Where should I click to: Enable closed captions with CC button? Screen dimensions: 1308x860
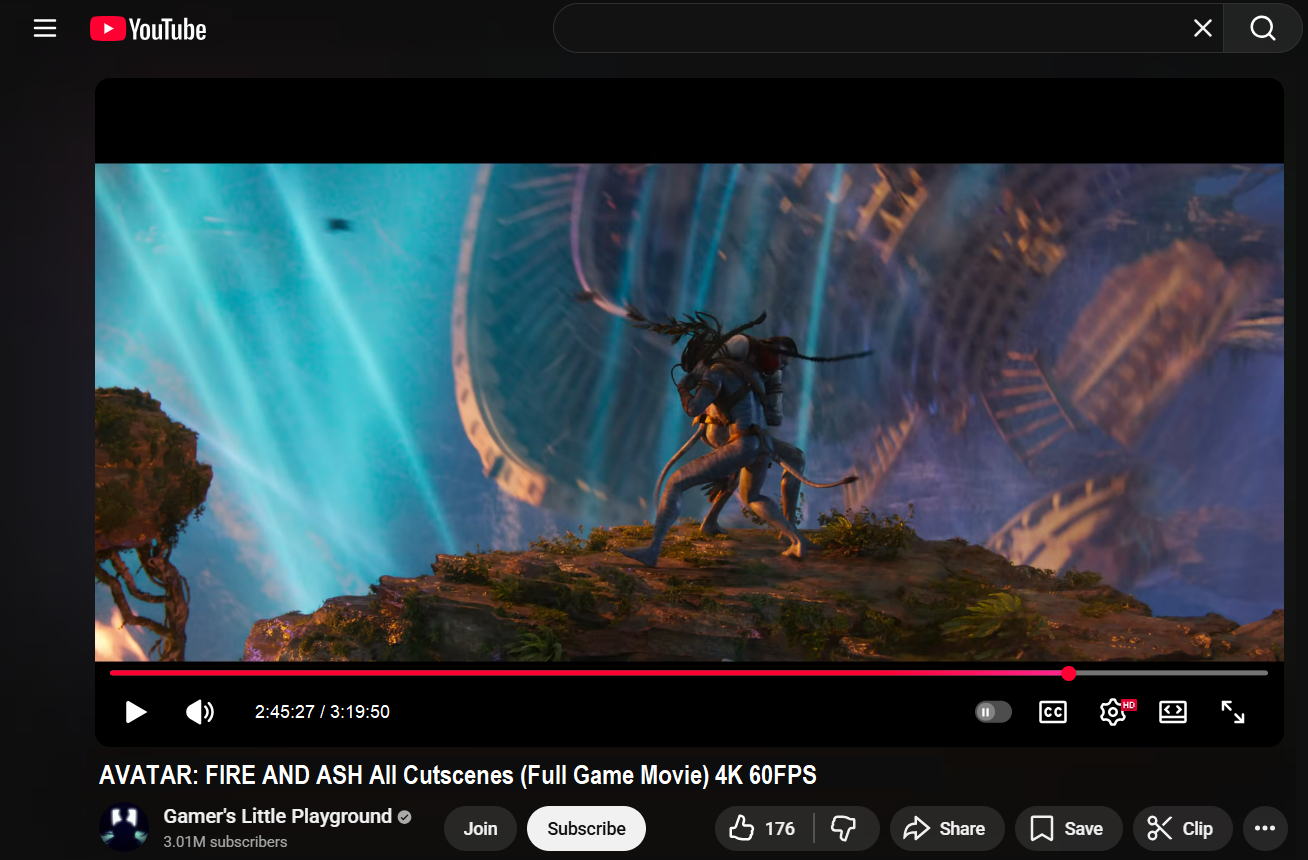click(x=1053, y=712)
